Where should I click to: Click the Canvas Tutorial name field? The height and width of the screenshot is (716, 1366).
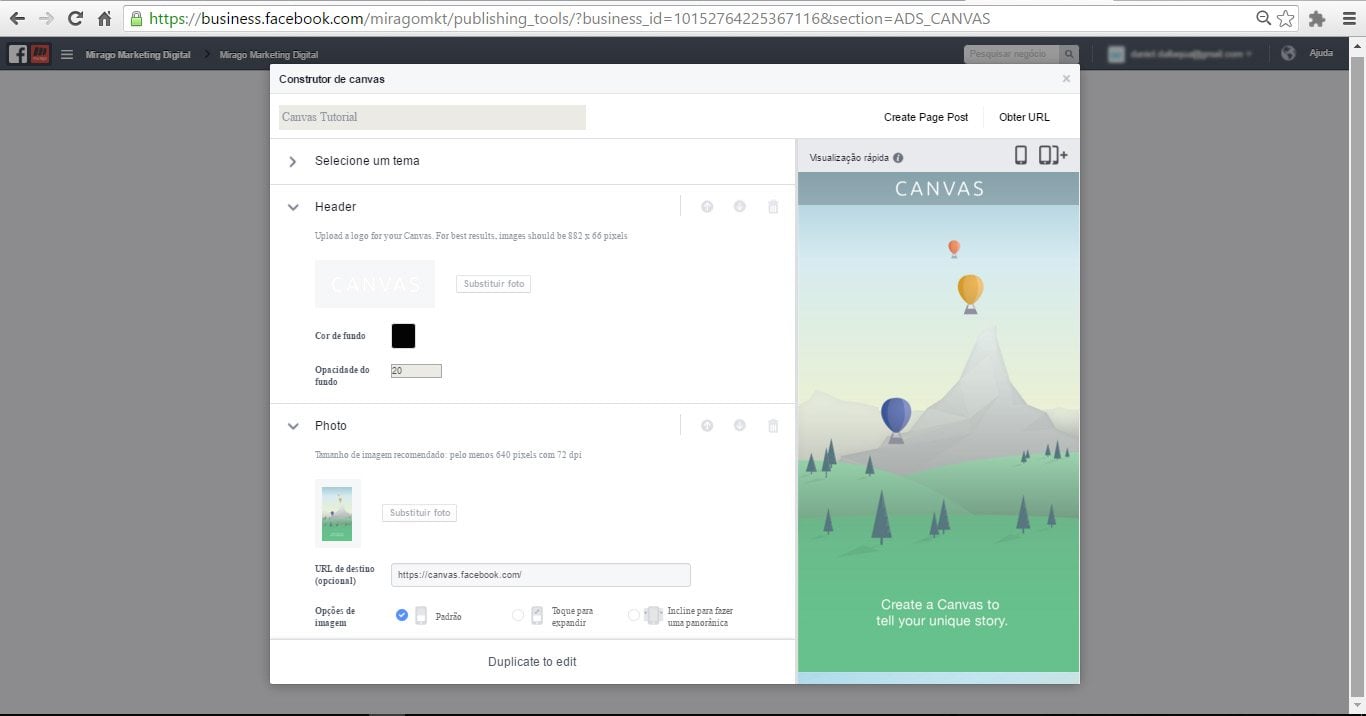(432, 117)
